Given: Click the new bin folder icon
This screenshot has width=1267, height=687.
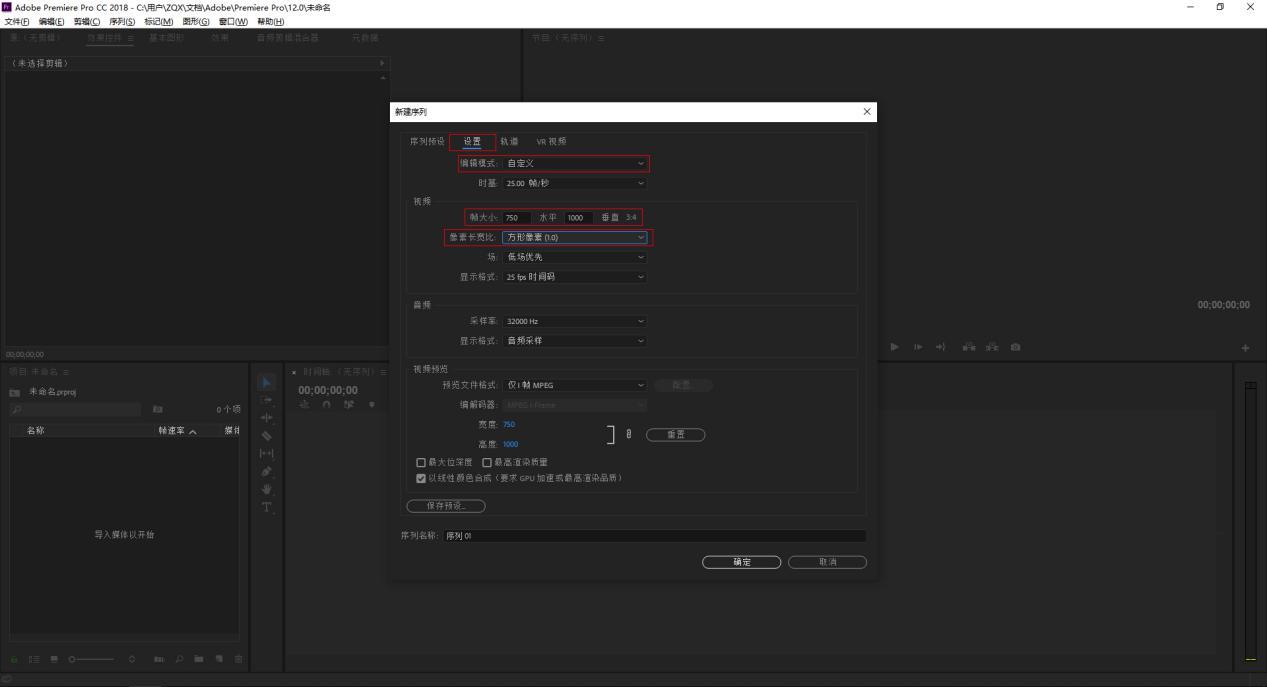Looking at the screenshot, I should (x=200, y=659).
